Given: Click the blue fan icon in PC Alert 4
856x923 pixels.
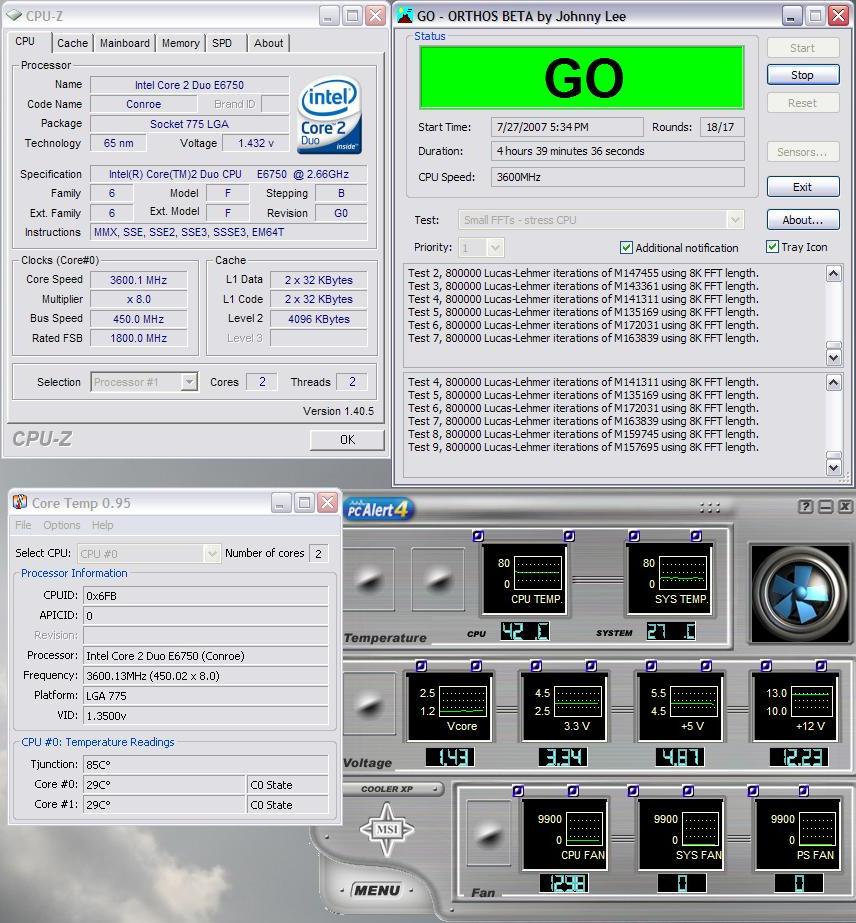Looking at the screenshot, I should (799, 593).
